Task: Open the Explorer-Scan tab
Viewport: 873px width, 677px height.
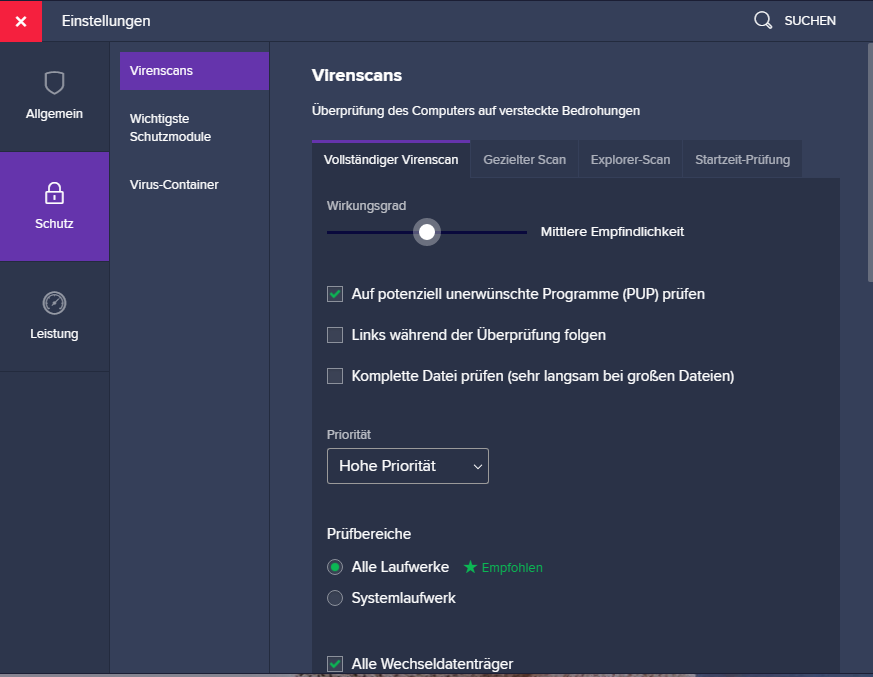Action: click(x=630, y=159)
